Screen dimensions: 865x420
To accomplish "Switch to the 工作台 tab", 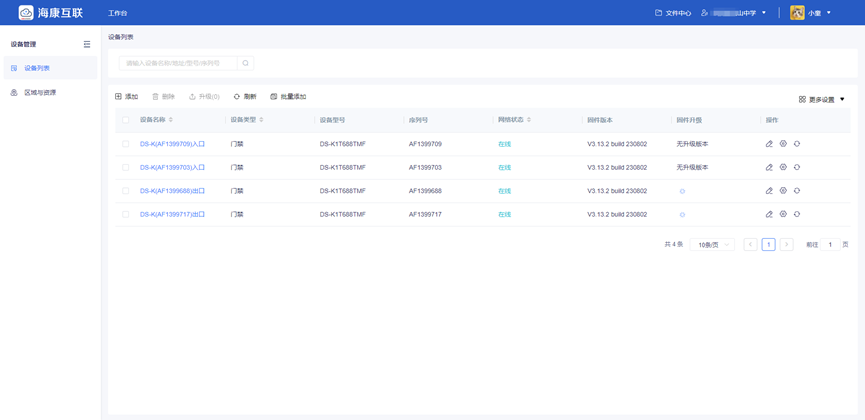I will pos(117,13).
